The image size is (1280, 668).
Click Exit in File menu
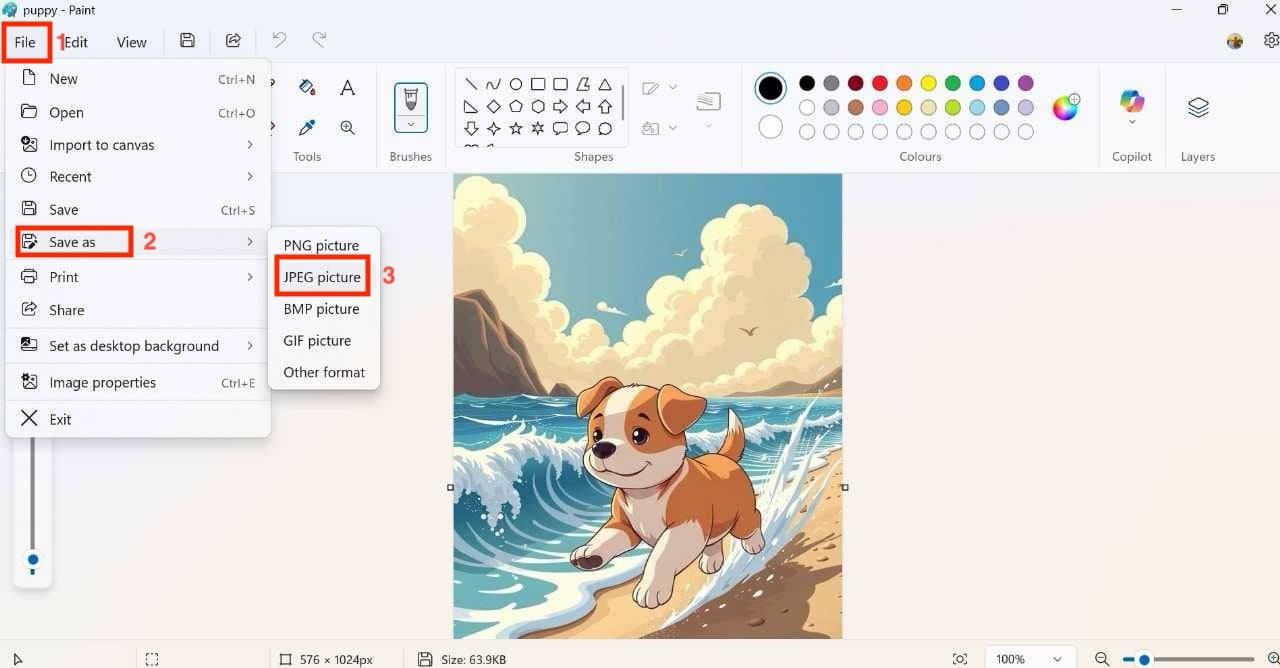[x=138, y=419]
